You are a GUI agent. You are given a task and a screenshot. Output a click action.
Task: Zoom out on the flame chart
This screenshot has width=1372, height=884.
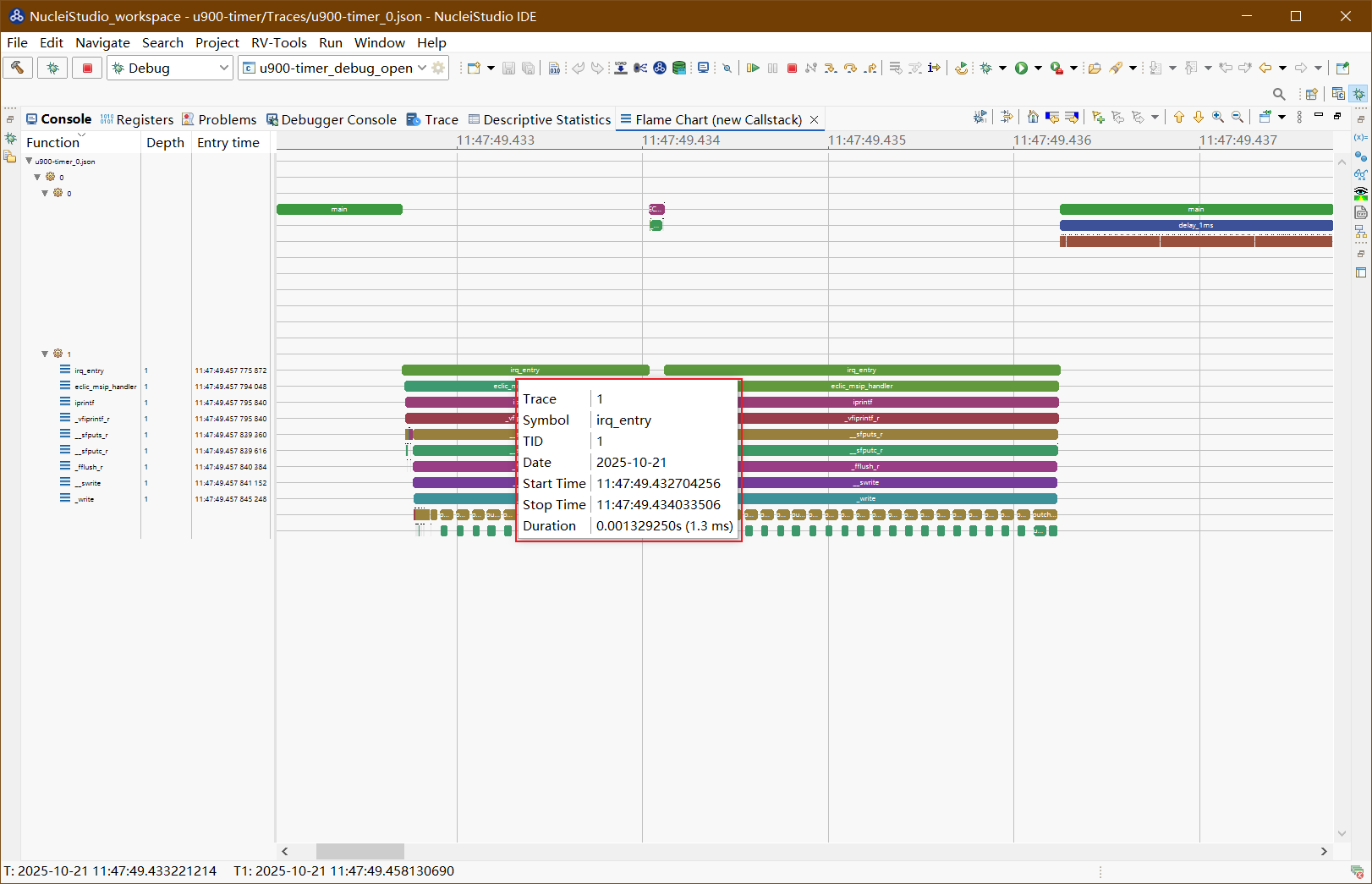pos(1238,118)
